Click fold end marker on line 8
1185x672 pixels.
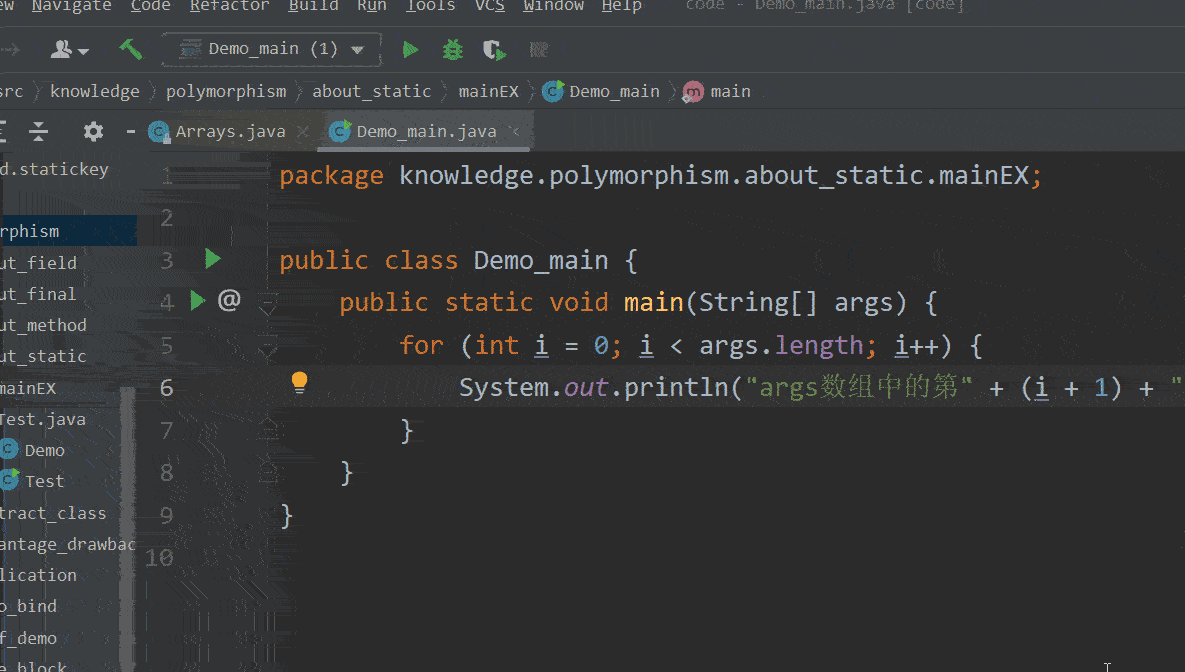[x=268, y=473]
